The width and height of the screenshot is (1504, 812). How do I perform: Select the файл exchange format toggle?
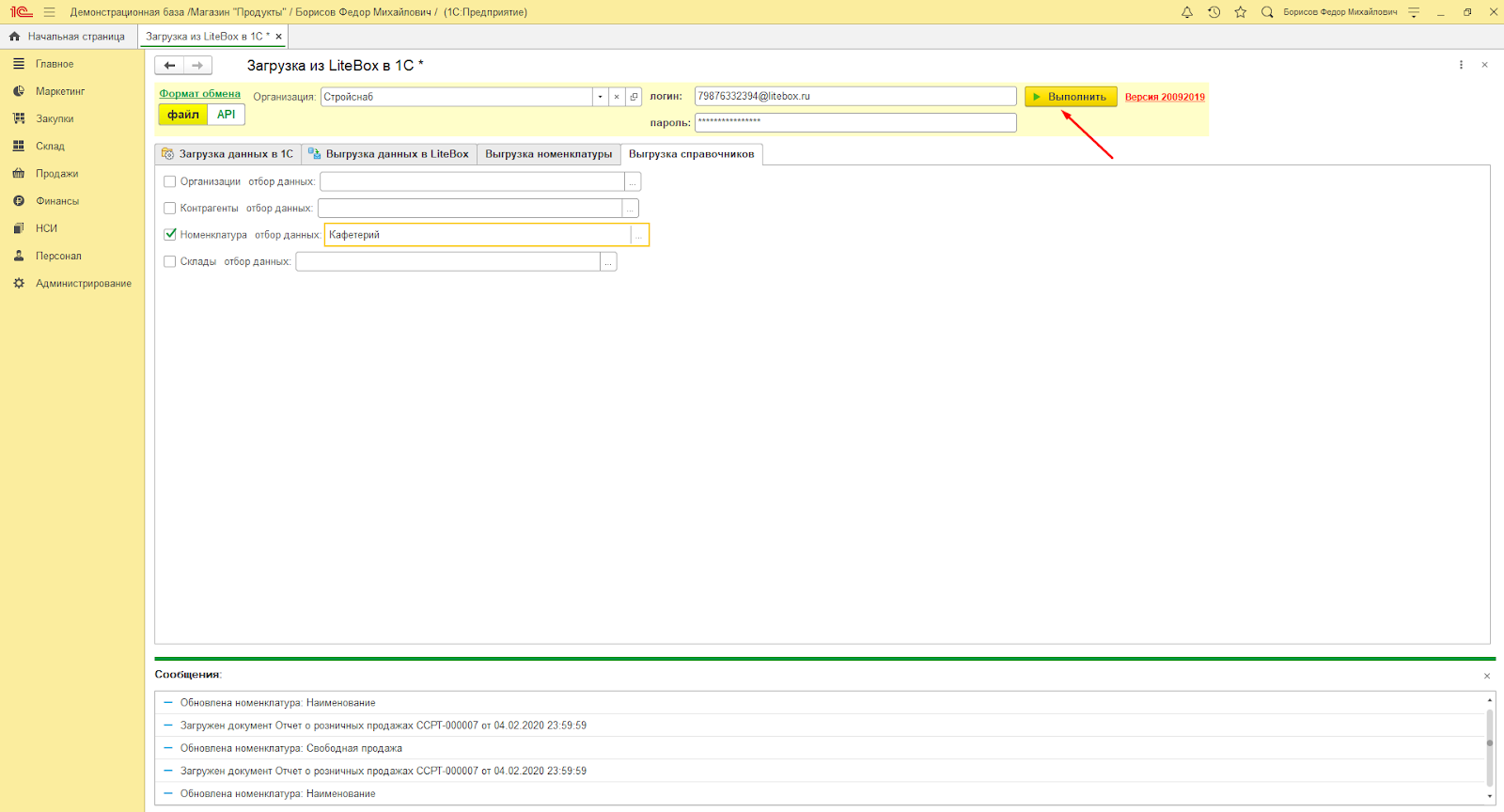click(183, 115)
